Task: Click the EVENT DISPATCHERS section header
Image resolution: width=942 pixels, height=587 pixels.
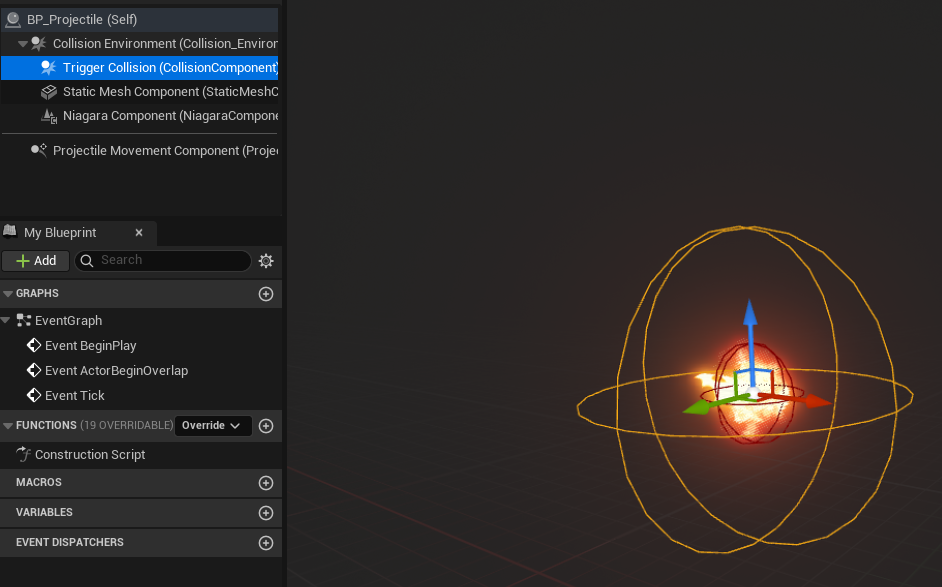Action: [x=141, y=543]
